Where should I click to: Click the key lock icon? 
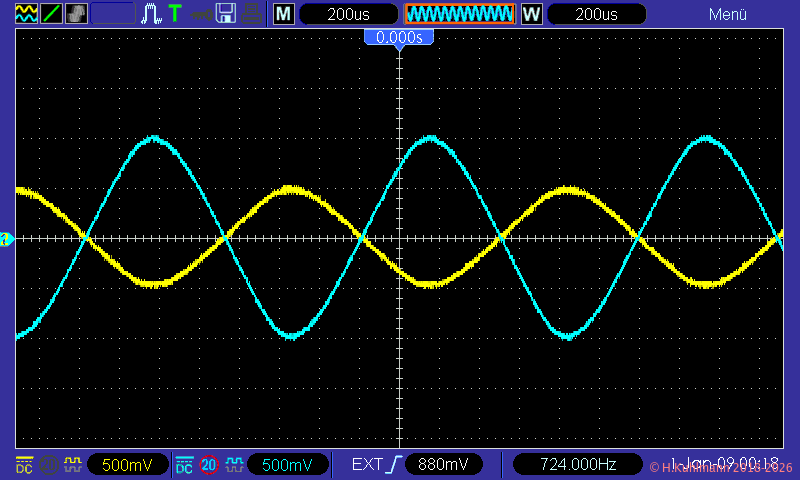[x=201, y=14]
